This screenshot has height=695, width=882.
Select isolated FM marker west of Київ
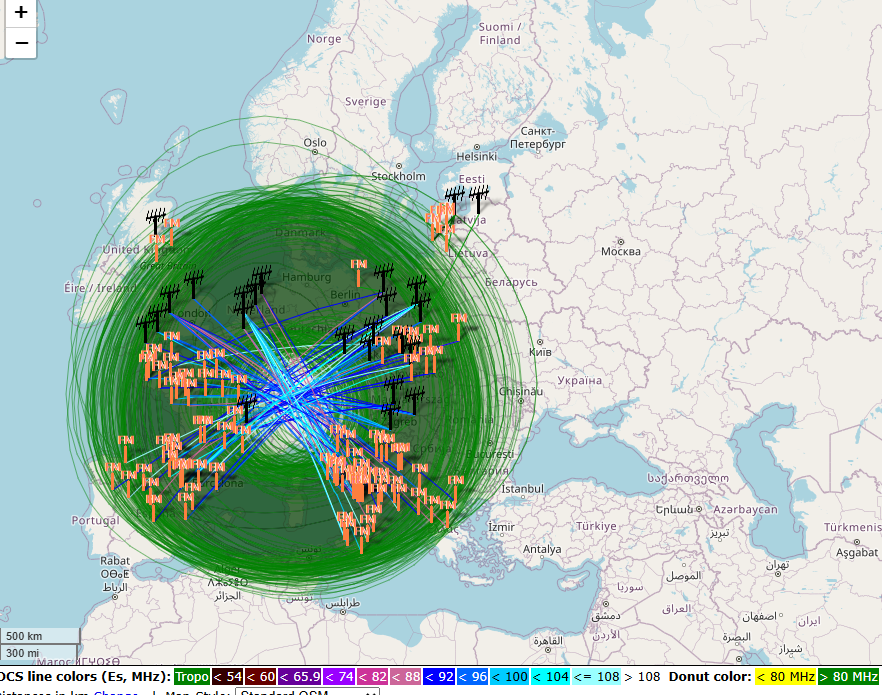pos(458,327)
